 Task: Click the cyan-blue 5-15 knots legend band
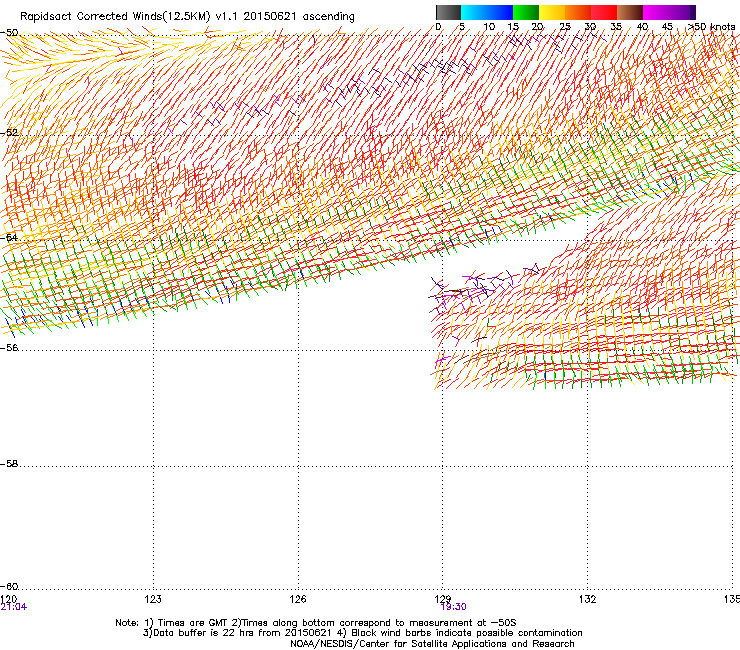[x=487, y=12]
